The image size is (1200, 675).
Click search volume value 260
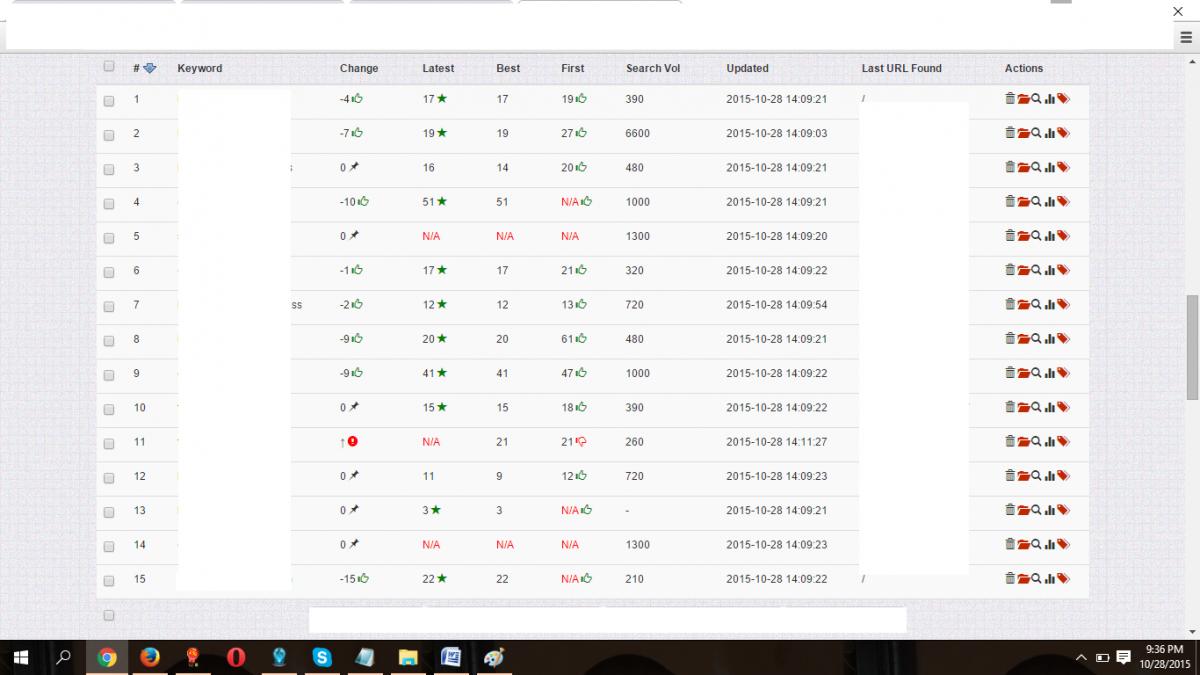635,441
